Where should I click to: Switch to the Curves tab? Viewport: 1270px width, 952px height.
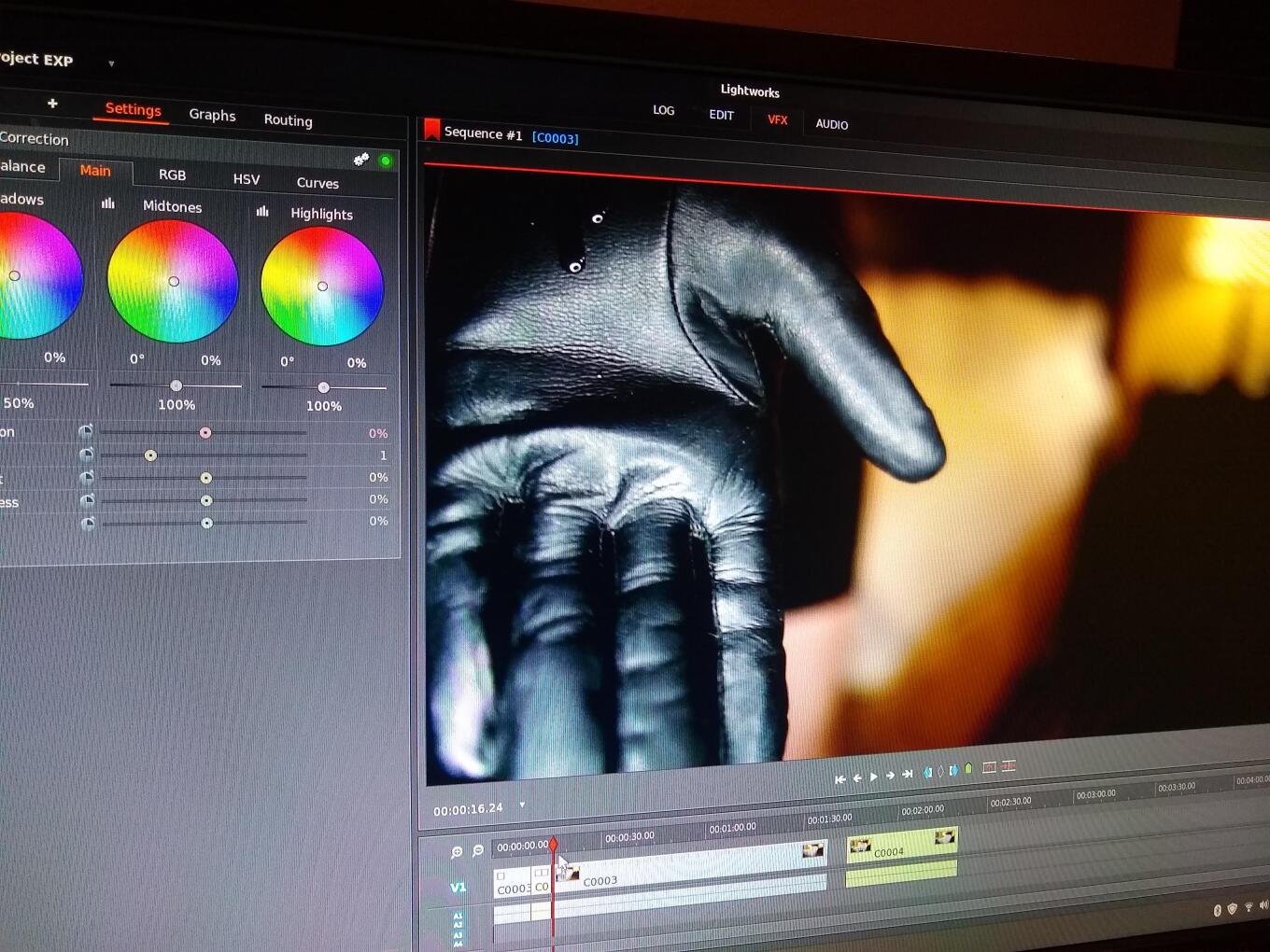coord(317,183)
